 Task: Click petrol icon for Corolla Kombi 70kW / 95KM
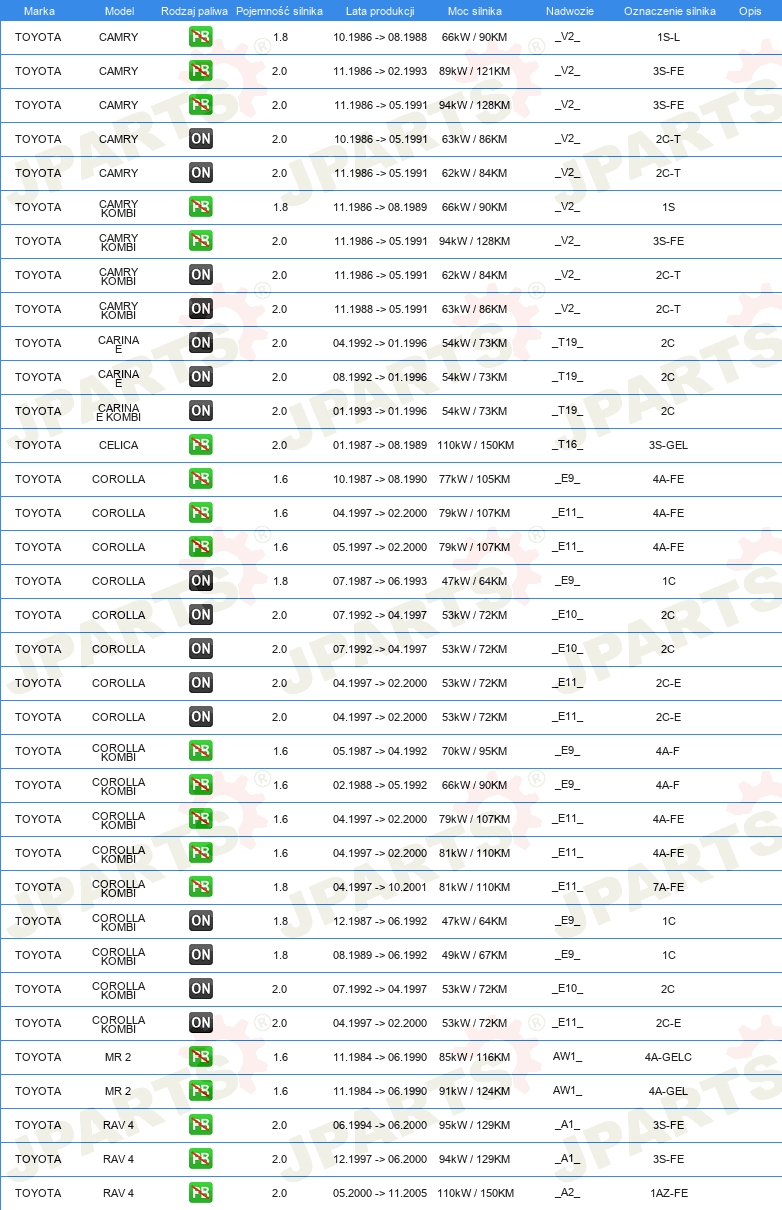(201, 751)
